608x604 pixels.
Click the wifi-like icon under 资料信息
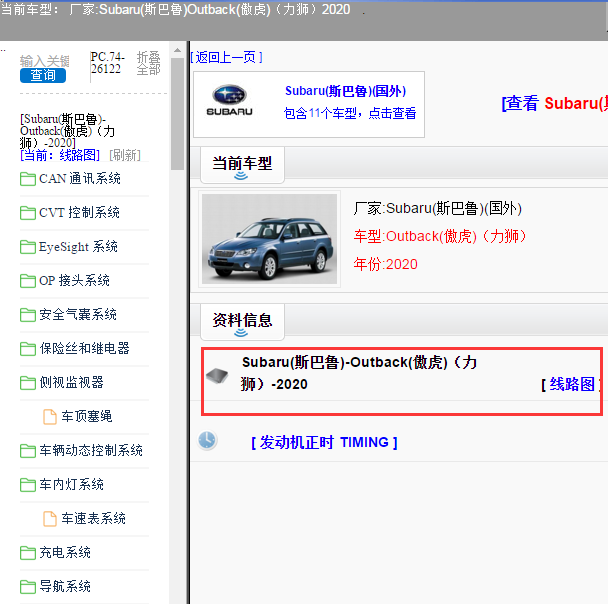point(241,333)
